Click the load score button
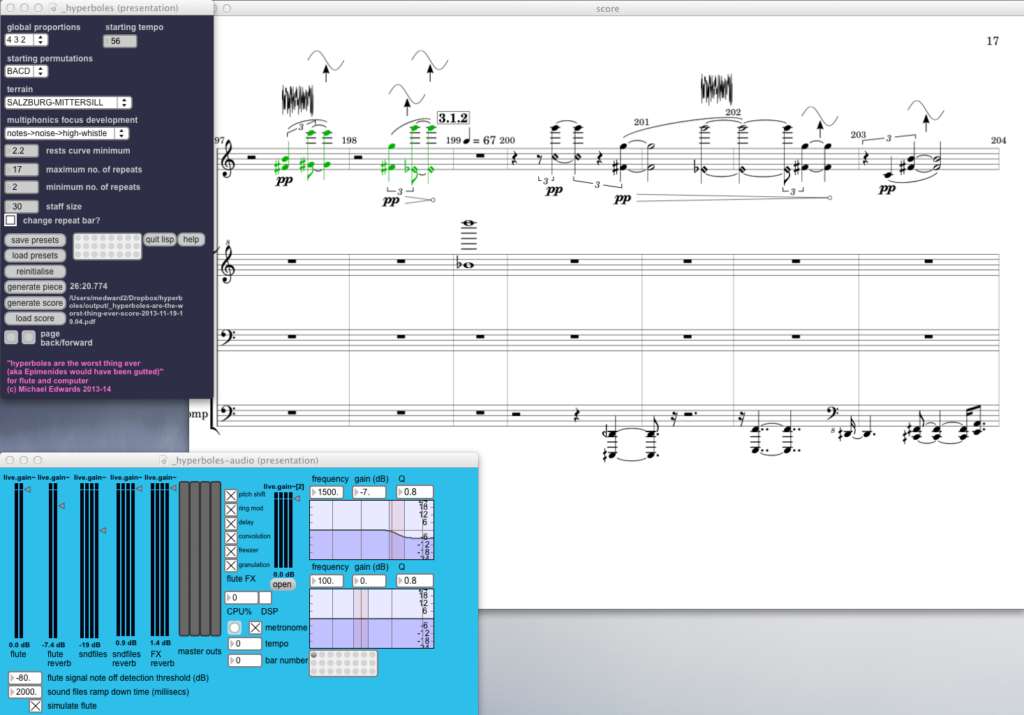 pyautogui.click(x=35, y=318)
